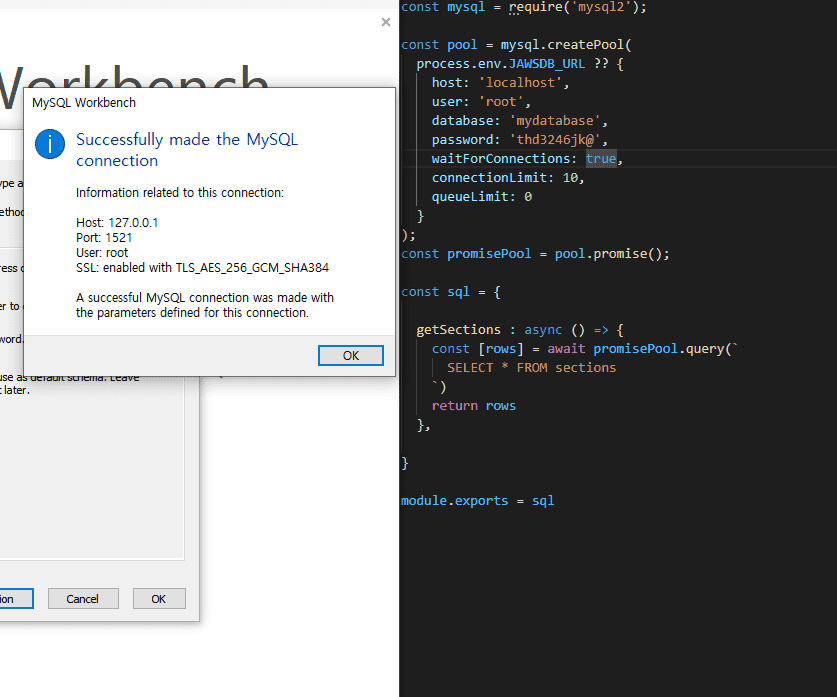Viewport: 837px width, 697px height.
Task: Click the JAWSDB_URL environment variable
Action: 547,64
